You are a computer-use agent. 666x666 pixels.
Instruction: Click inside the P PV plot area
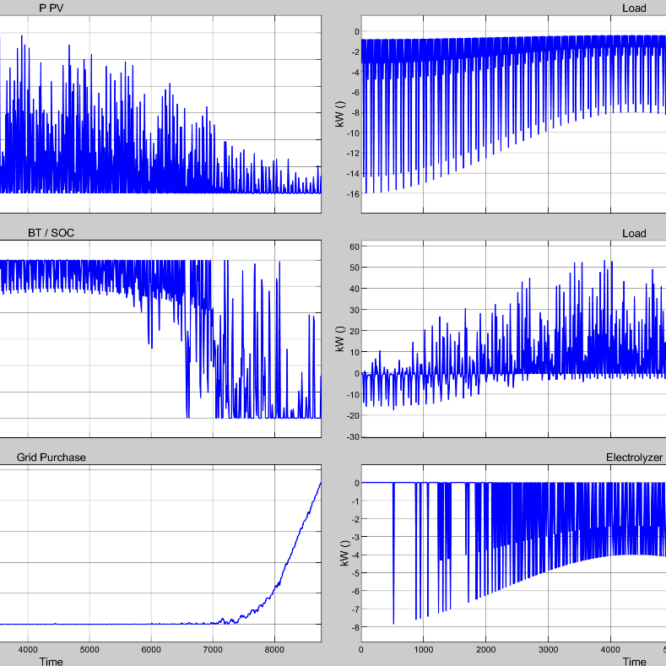coord(161,114)
